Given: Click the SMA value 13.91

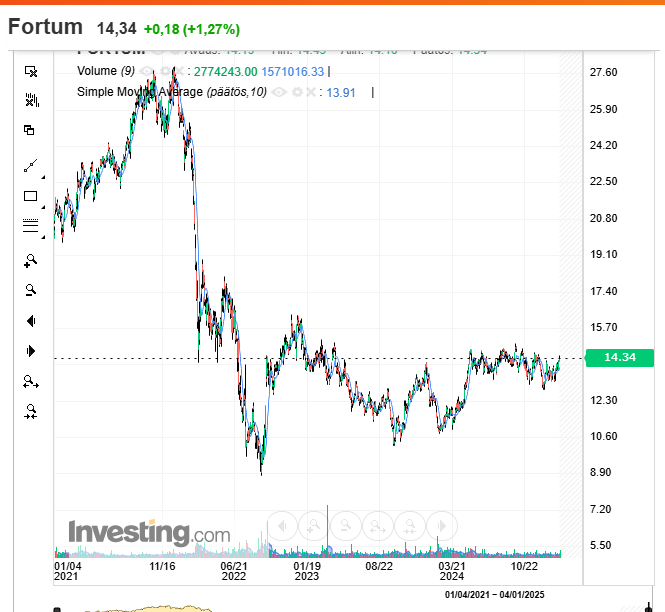Looking at the screenshot, I should [x=341, y=93].
